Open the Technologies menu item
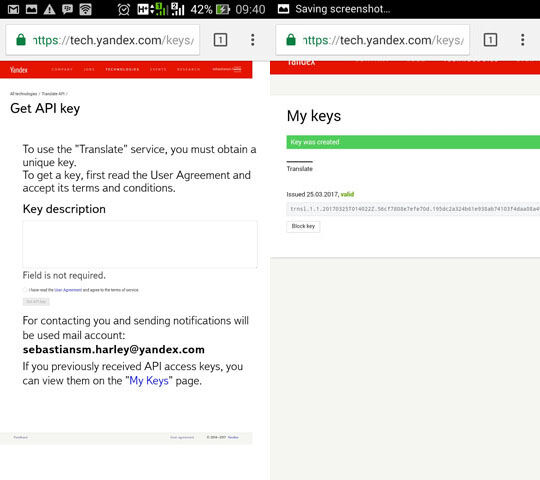Screen dimensions: 540x480 coord(122,70)
